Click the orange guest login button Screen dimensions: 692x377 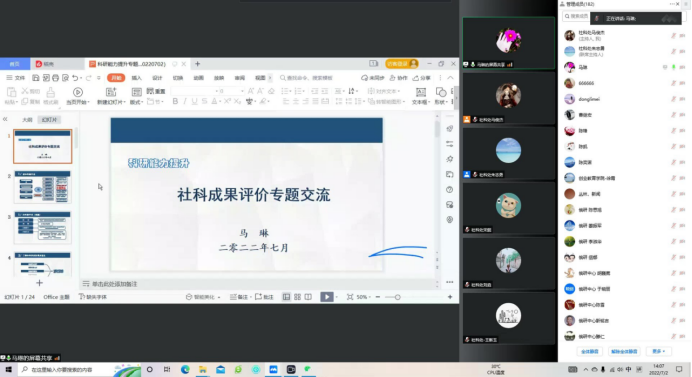pyautogui.click(x=401, y=64)
